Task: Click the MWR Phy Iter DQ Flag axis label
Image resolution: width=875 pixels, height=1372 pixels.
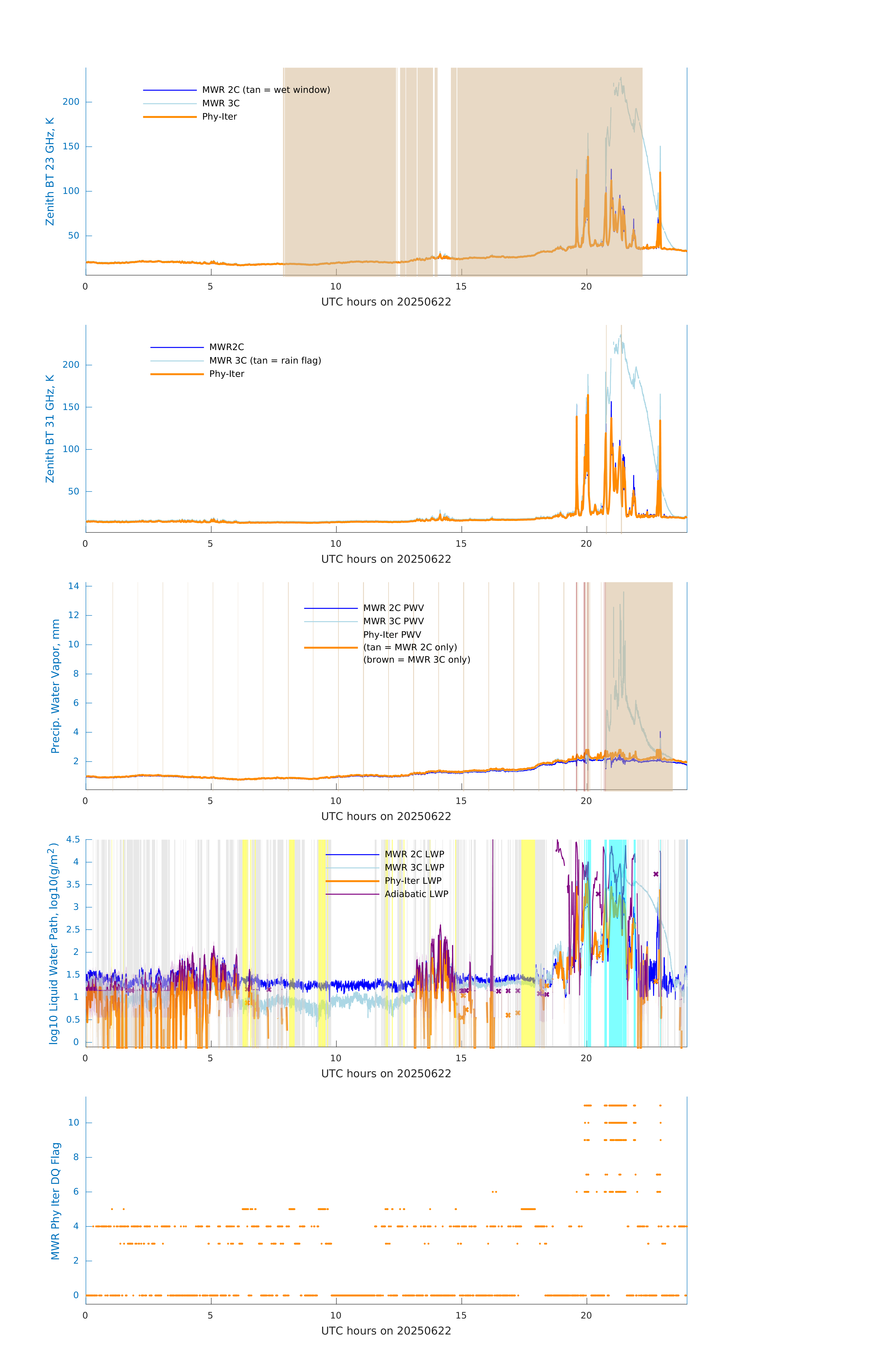Action: [55, 1201]
